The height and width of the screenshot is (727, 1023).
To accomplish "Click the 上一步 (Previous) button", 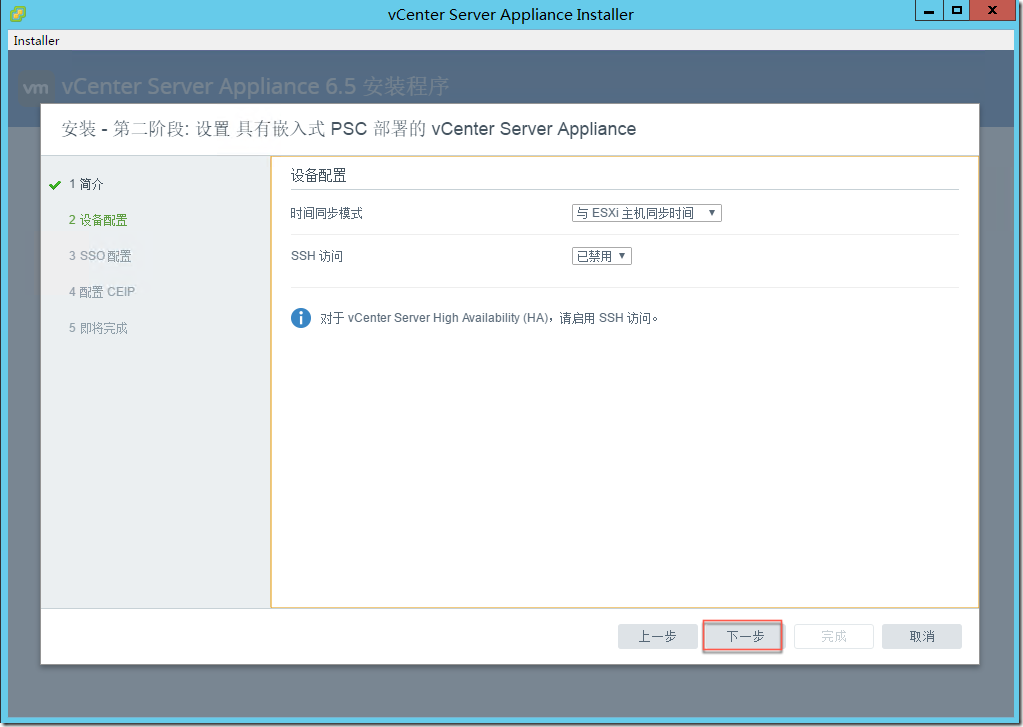I will pos(658,636).
